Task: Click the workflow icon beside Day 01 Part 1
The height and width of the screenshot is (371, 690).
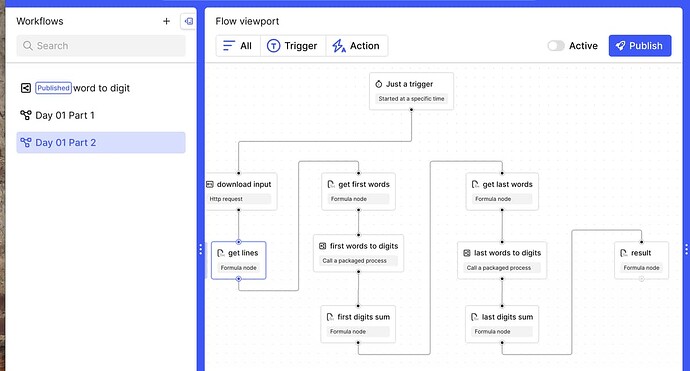Action: pyautogui.click(x=26, y=115)
